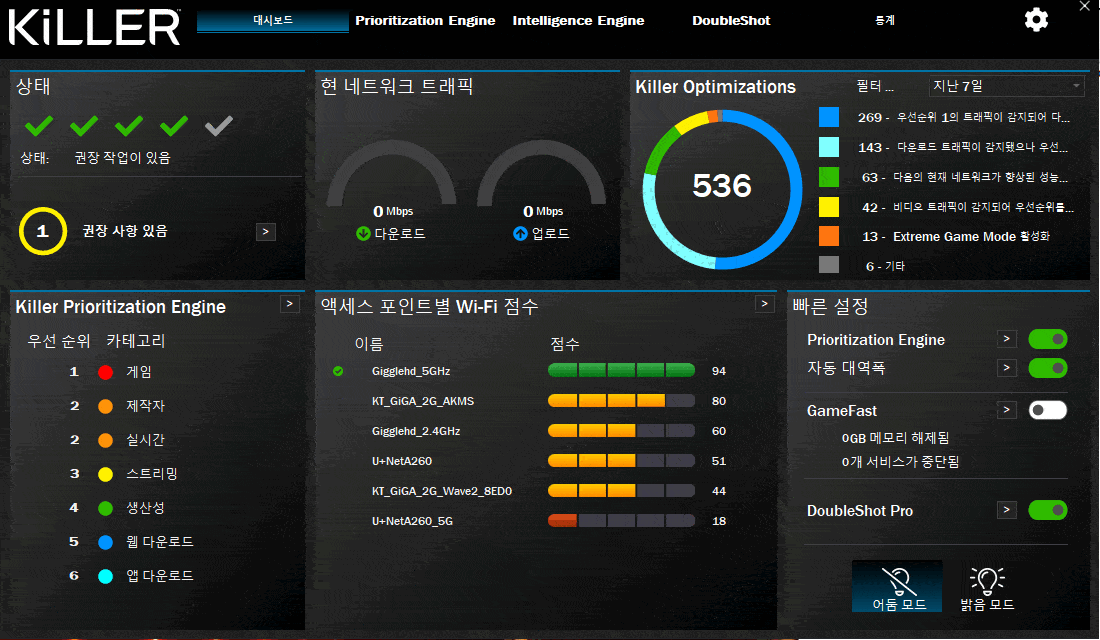Click the yellow 42 legend swatch

click(x=829, y=207)
